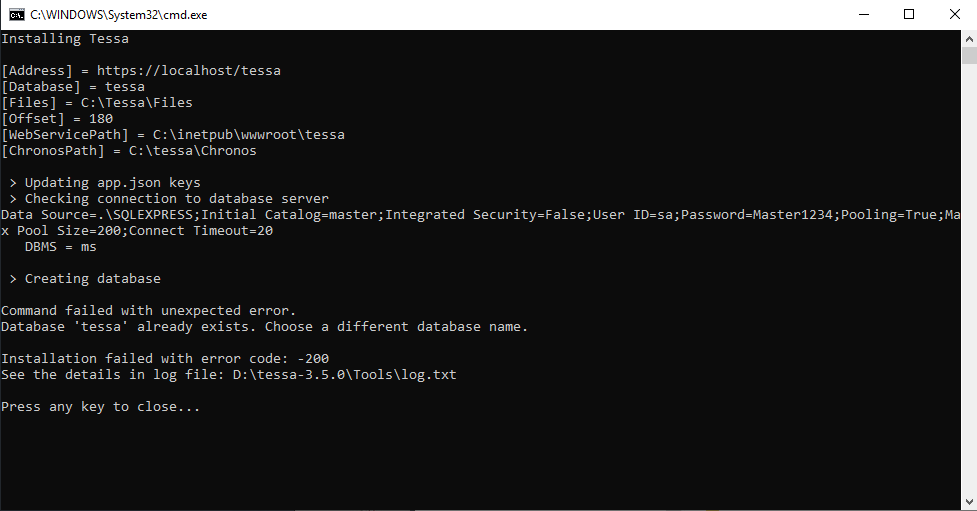
Task: Click the https://localhost/tessa address text
Action: tap(189, 70)
